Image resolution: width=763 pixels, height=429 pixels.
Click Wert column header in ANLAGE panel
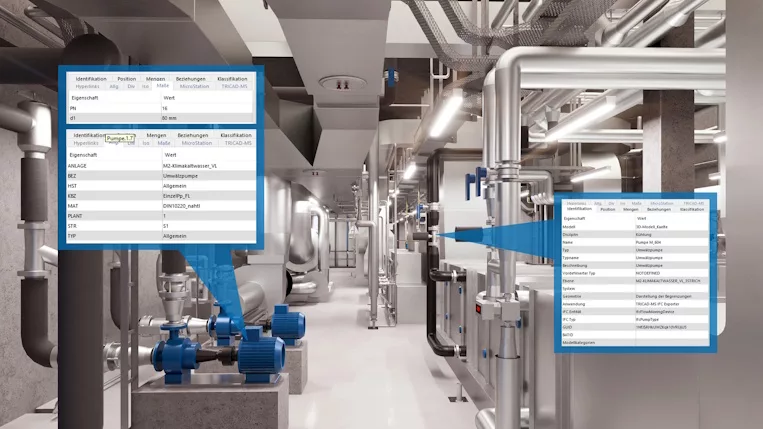[170, 155]
